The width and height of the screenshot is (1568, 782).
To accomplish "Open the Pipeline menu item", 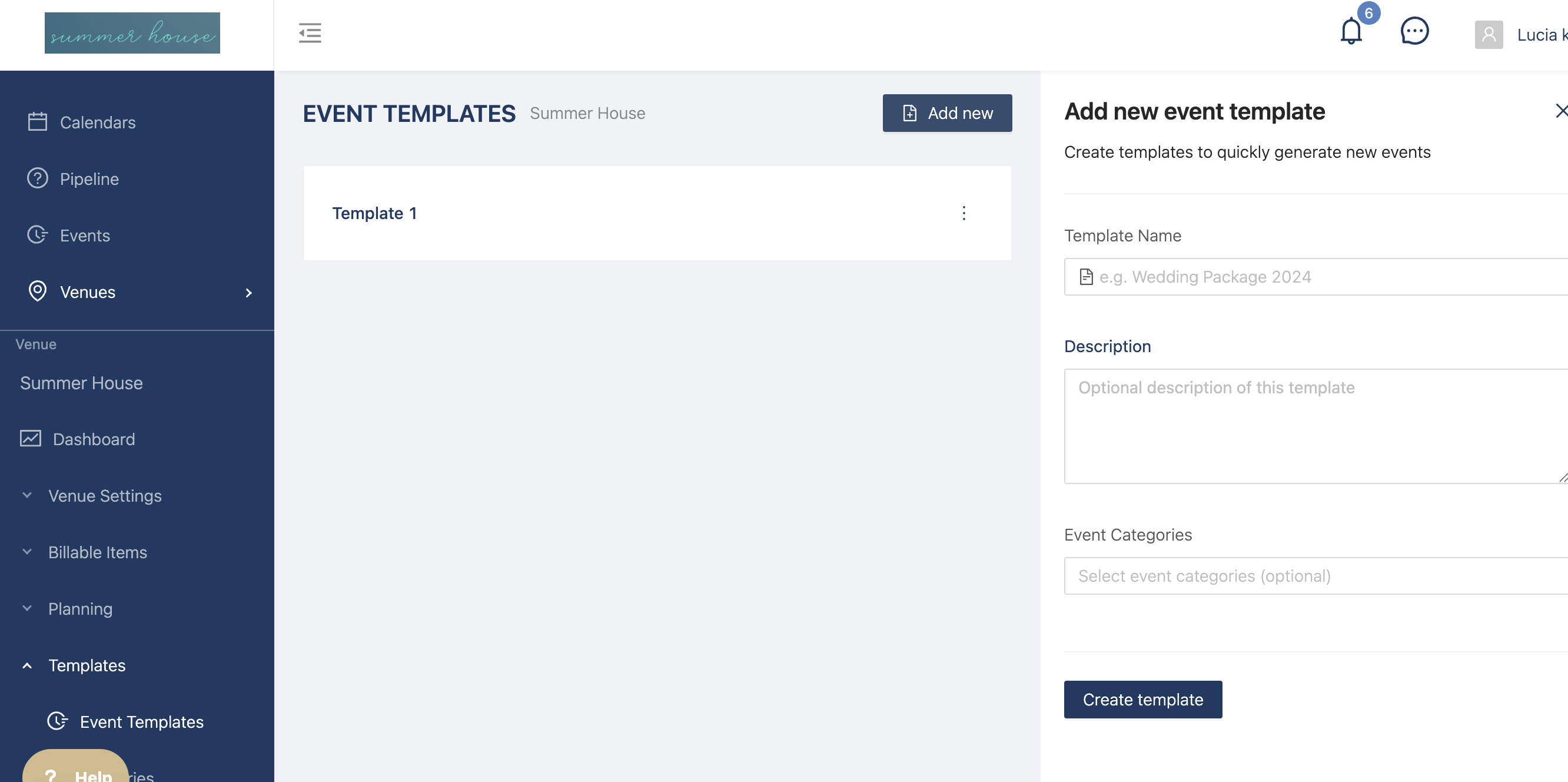I will click(x=89, y=179).
